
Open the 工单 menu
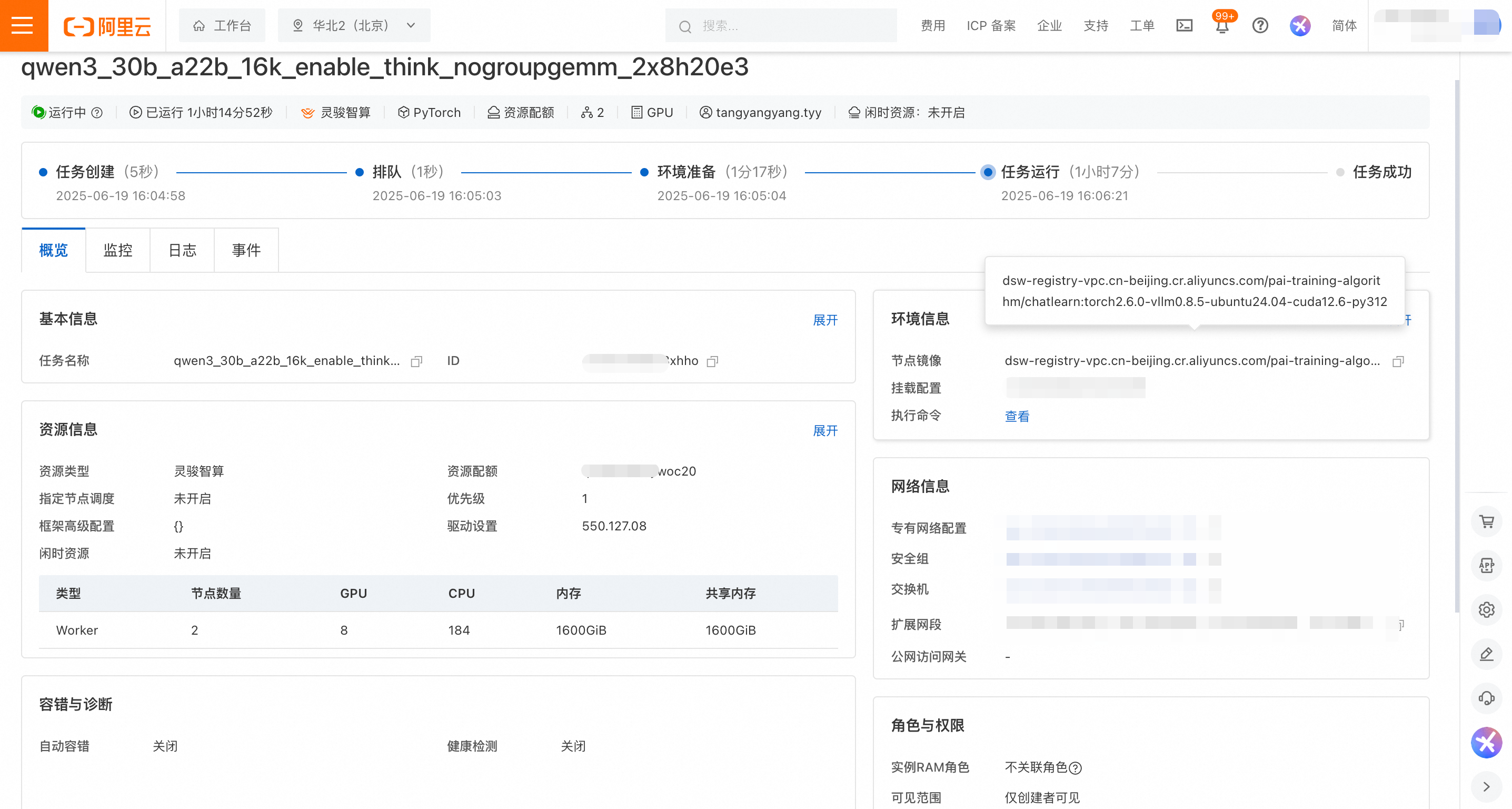(1141, 25)
